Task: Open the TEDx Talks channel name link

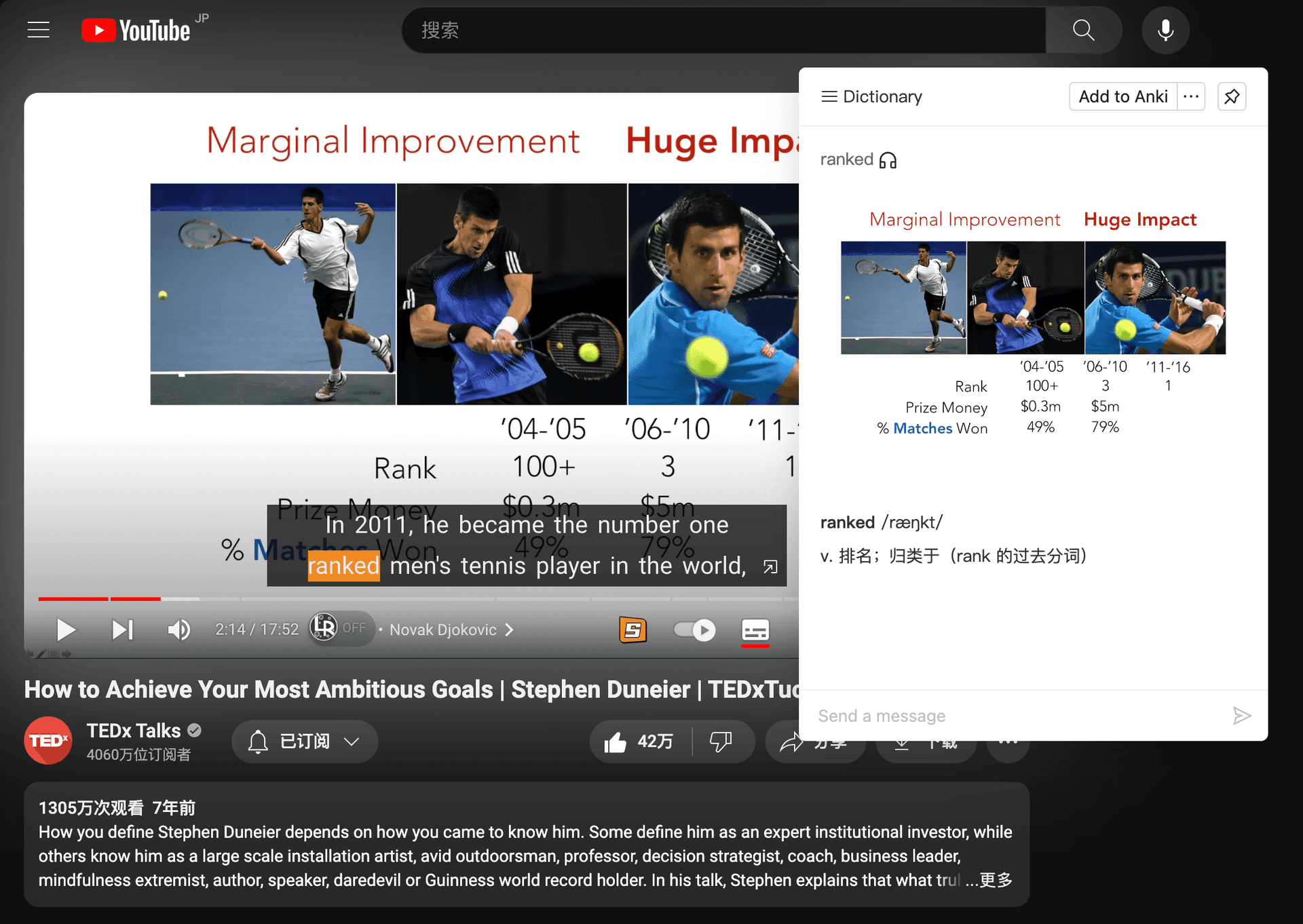Action: 134,731
